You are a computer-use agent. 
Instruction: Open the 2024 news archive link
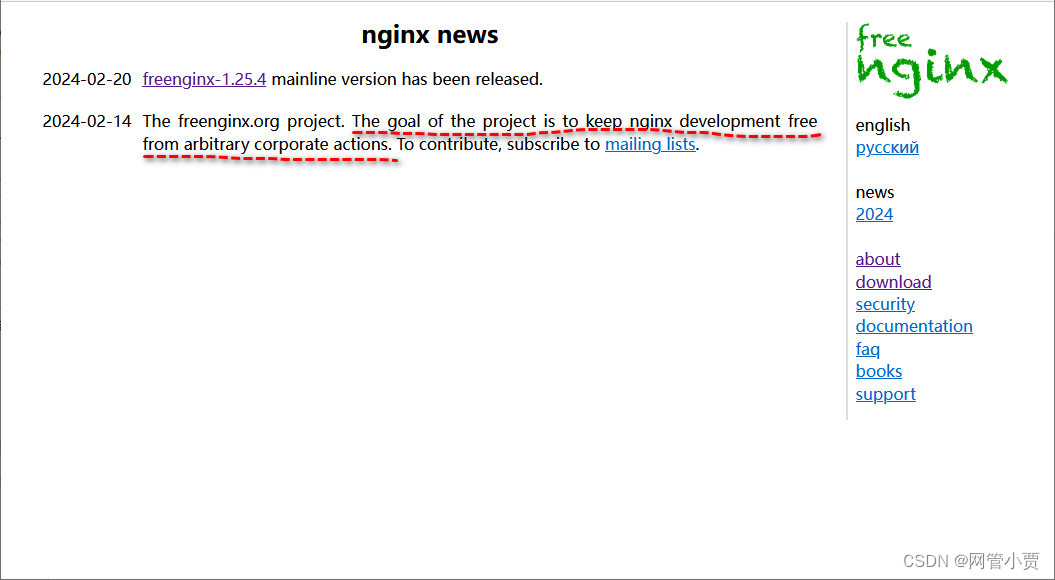click(x=874, y=215)
